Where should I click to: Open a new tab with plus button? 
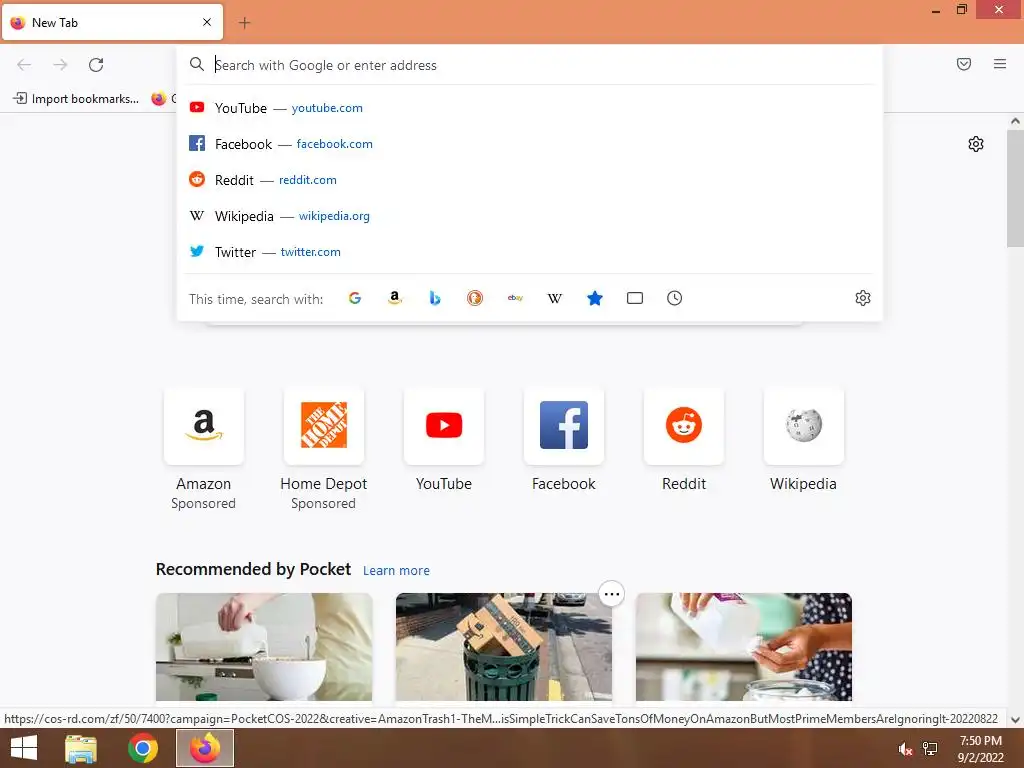[x=244, y=23]
